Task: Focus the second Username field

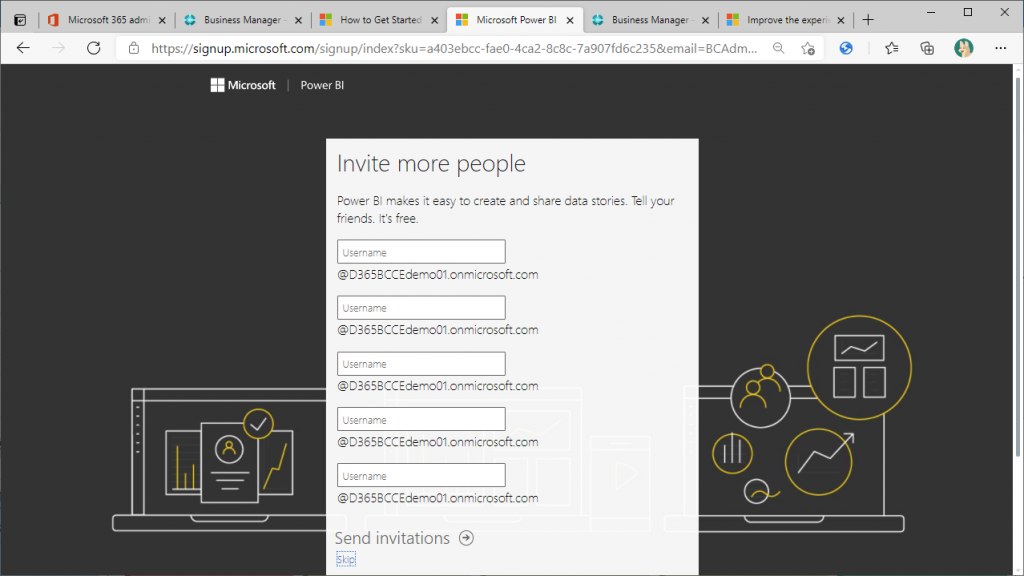Action: (x=421, y=308)
